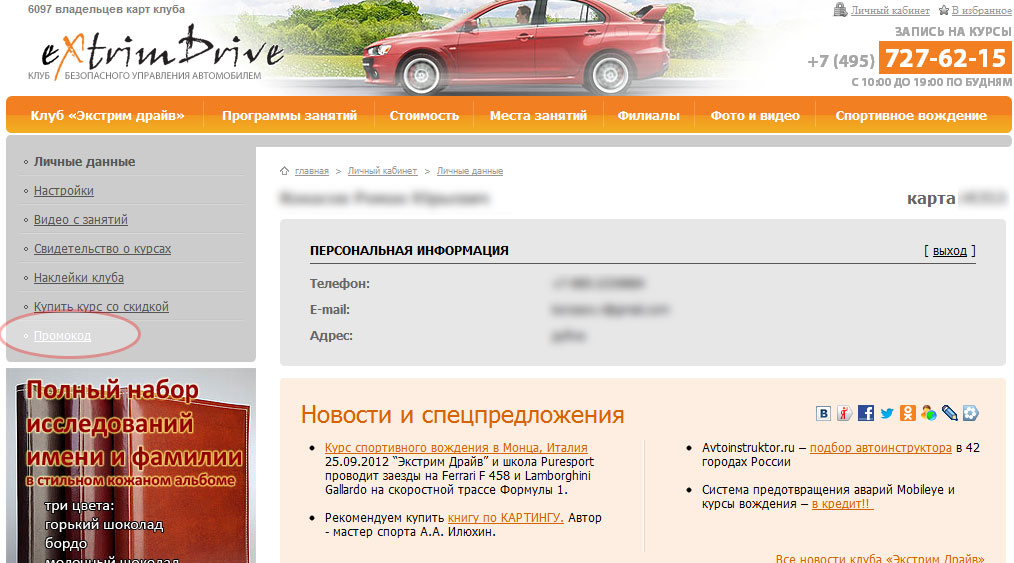The image size is (1014, 563).
Task: Click the С 10:00 ДО 19:00 ПО БУДНЯМ text
Action: (x=932, y=82)
